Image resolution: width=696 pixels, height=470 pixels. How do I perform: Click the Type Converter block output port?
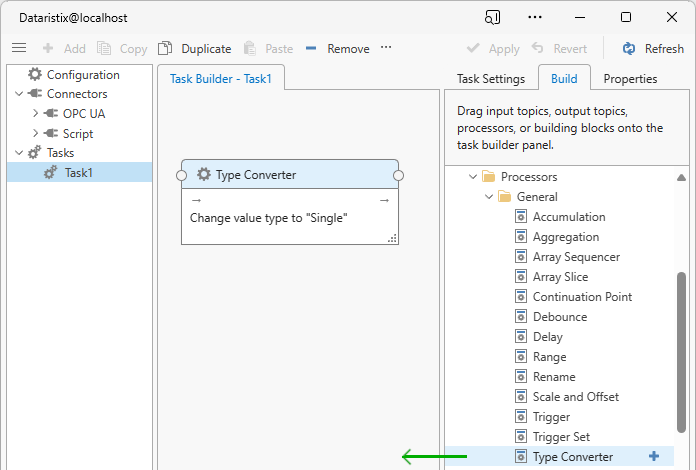399,176
